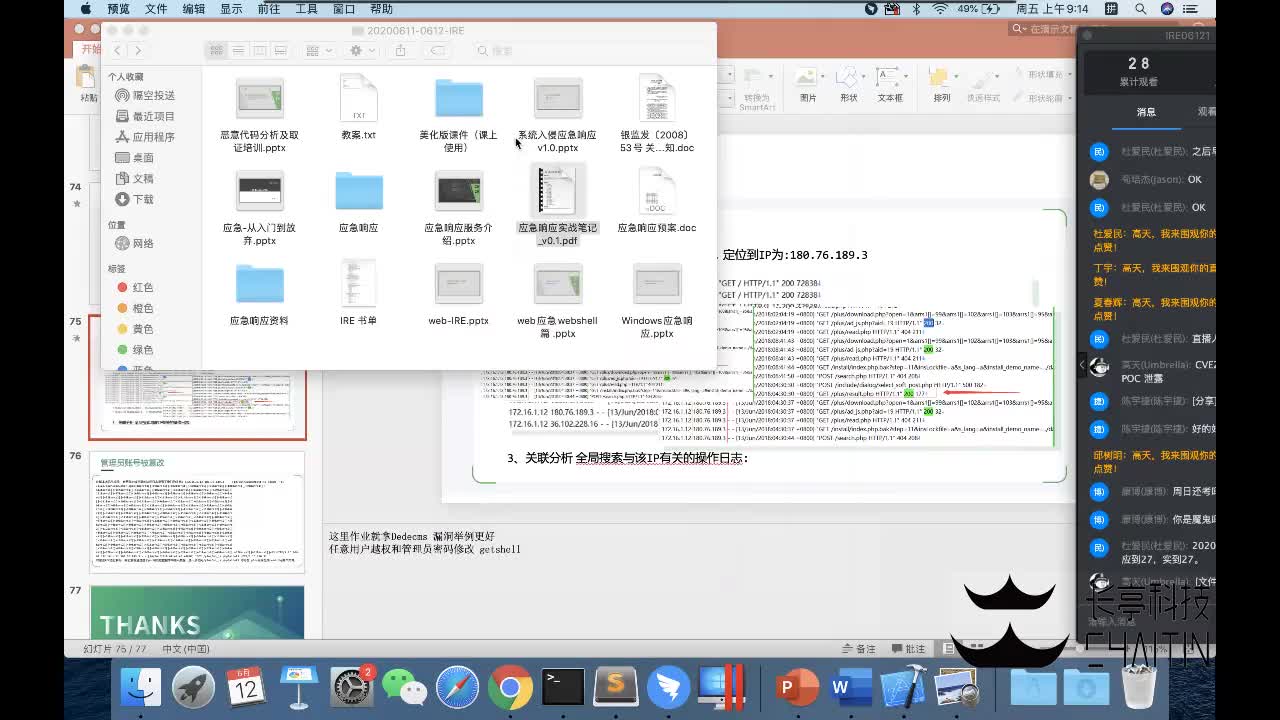Viewport: 1280px width, 720px height.
Task: Open 文稿 in Finder sidebar
Action: [135, 178]
